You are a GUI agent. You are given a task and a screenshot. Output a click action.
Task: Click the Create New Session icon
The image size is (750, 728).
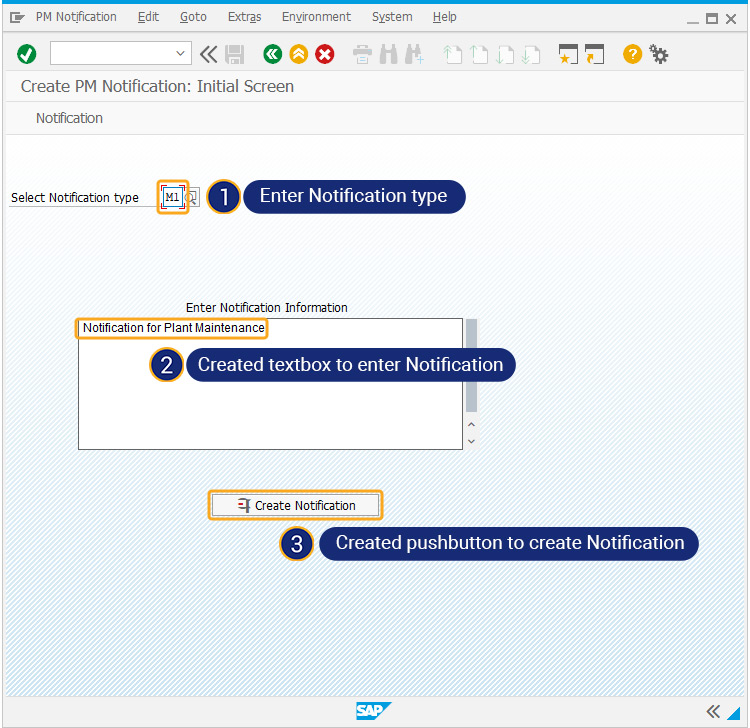tap(568, 54)
